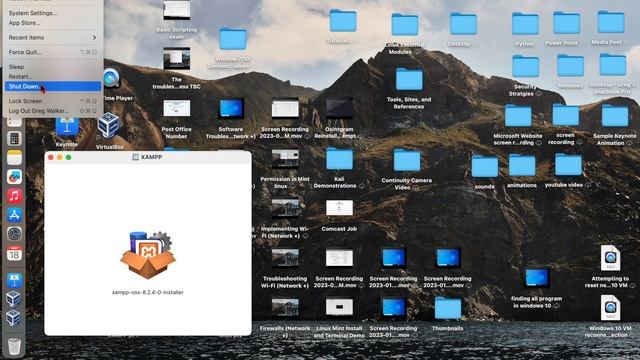Select the Kali Demonstrations folder
The width and height of the screenshot is (640, 360).
coord(339,158)
